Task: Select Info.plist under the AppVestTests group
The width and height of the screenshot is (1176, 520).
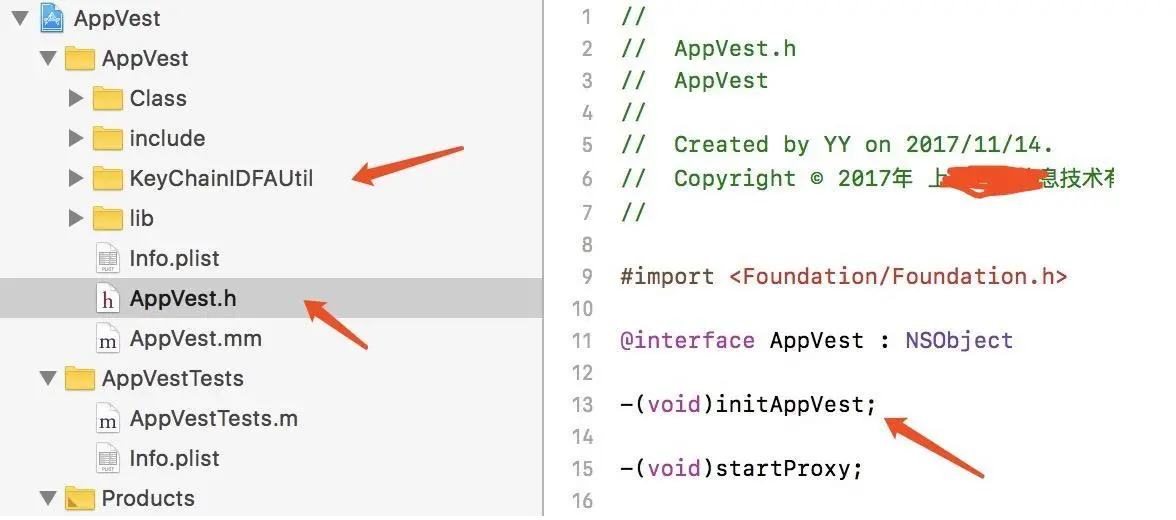Action: [174, 458]
